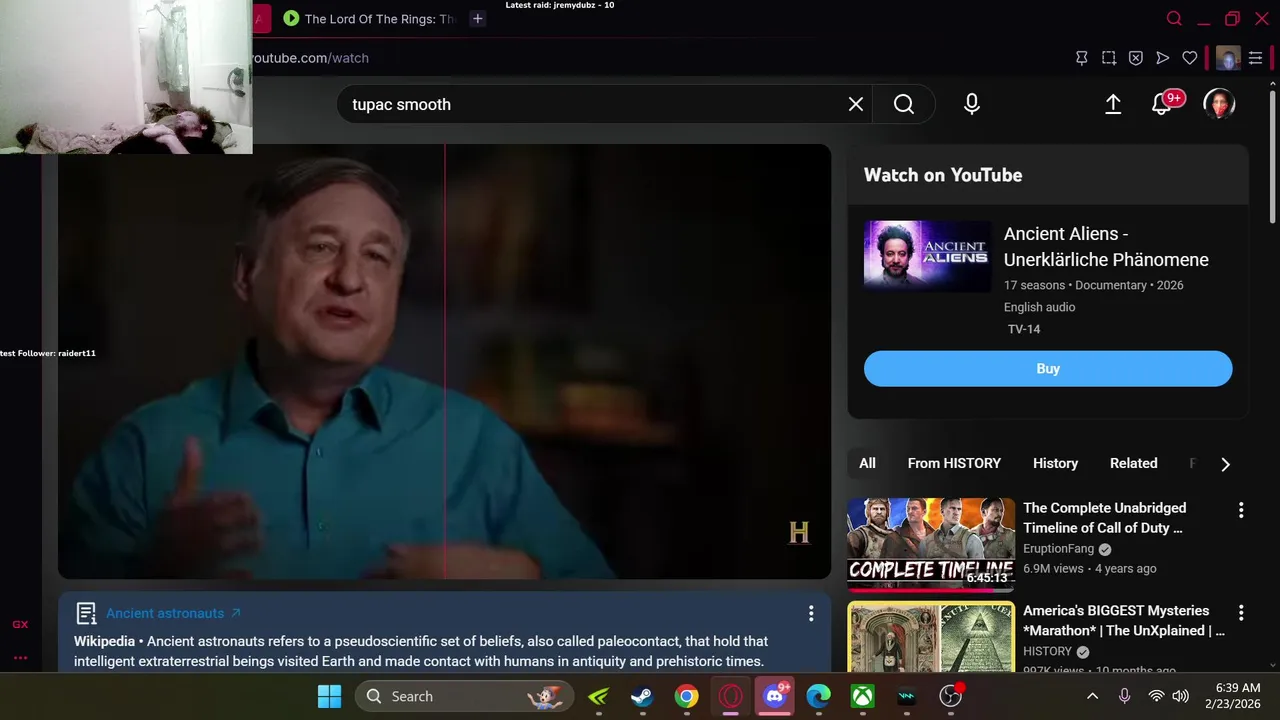Click the 'Watch on YouTube' heading
This screenshot has width=1280, height=720.
(943, 175)
